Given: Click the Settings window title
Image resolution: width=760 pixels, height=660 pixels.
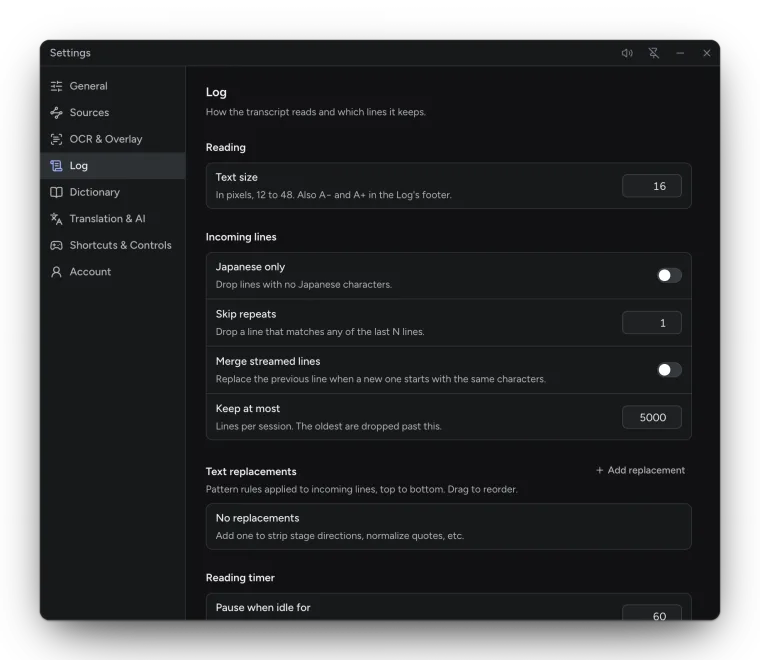Looking at the screenshot, I should pos(70,53).
